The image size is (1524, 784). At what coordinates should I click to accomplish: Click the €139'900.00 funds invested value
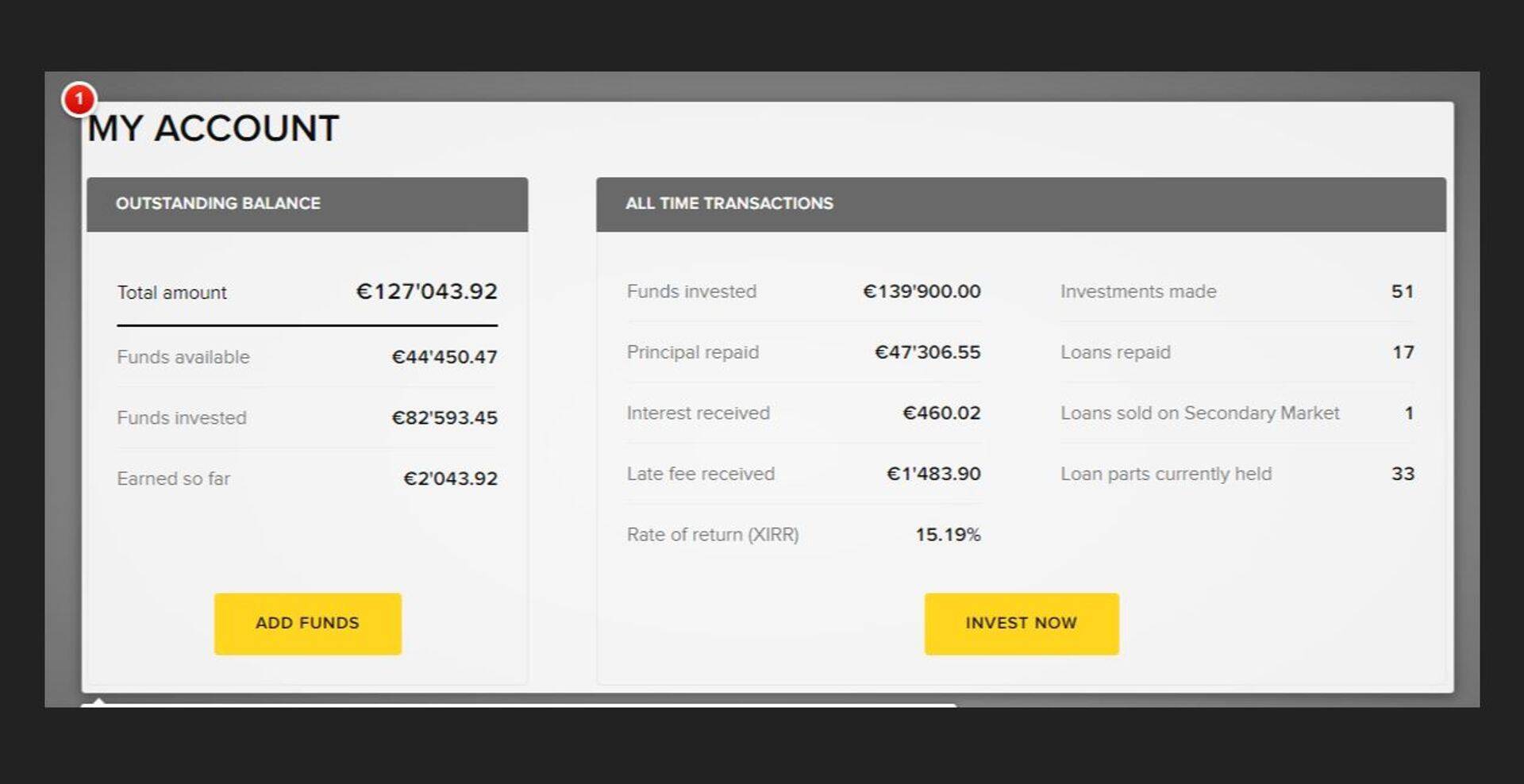click(x=922, y=292)
